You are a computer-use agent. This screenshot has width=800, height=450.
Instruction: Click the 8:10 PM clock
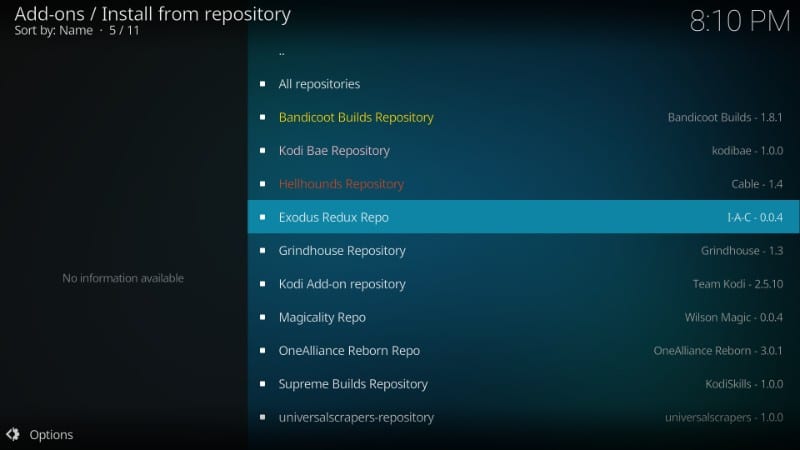(x=740, y=21)
